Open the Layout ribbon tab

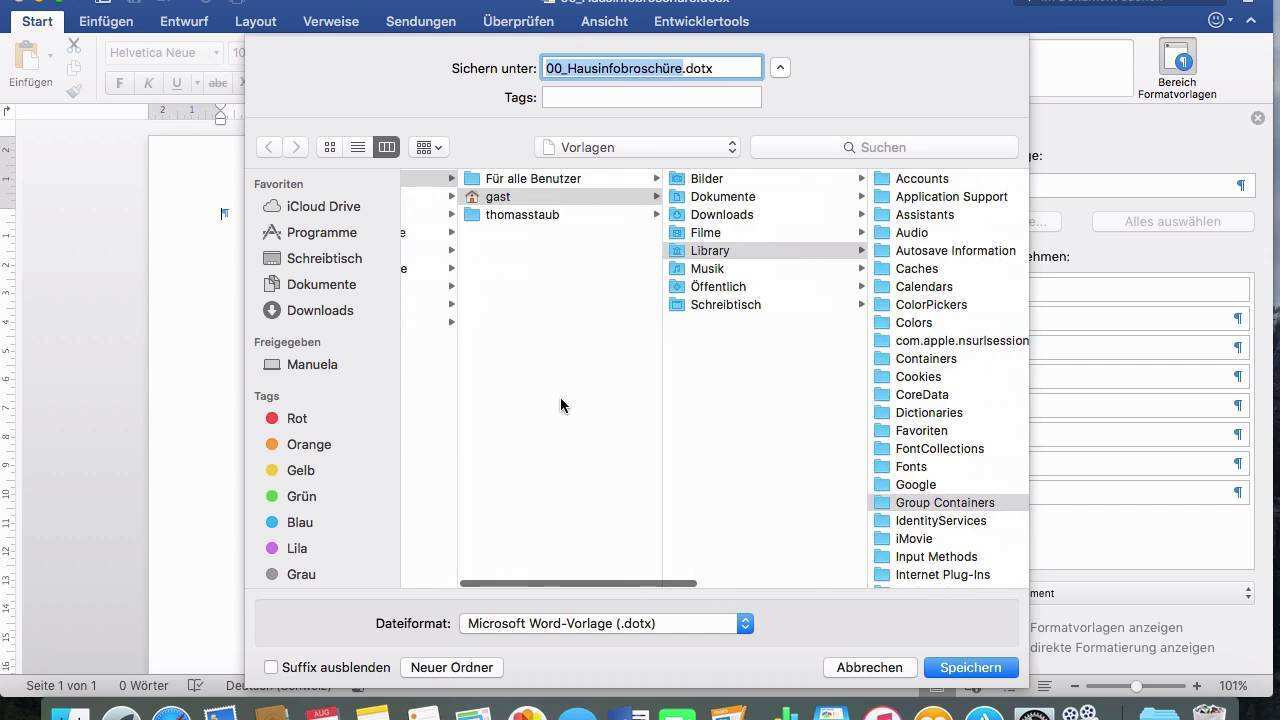pyautogui.click(x=255, y=21)
